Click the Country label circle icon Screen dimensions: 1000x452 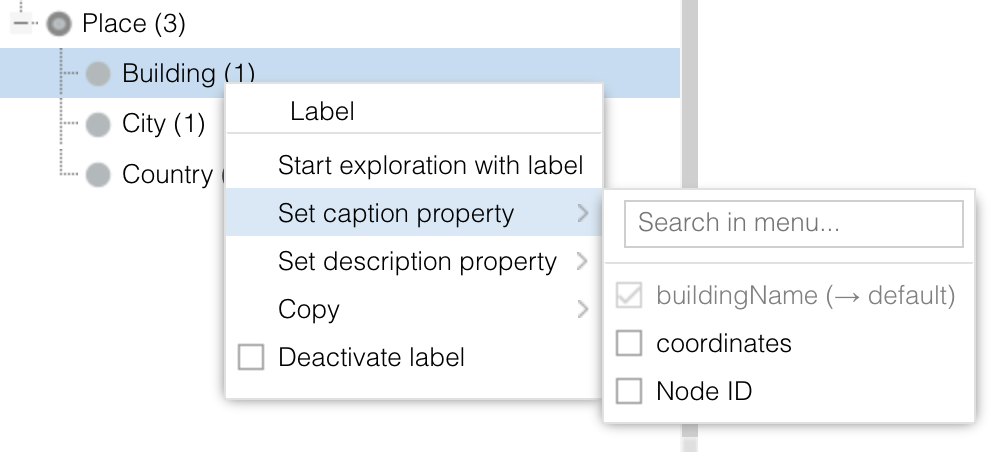coord(98,175)
